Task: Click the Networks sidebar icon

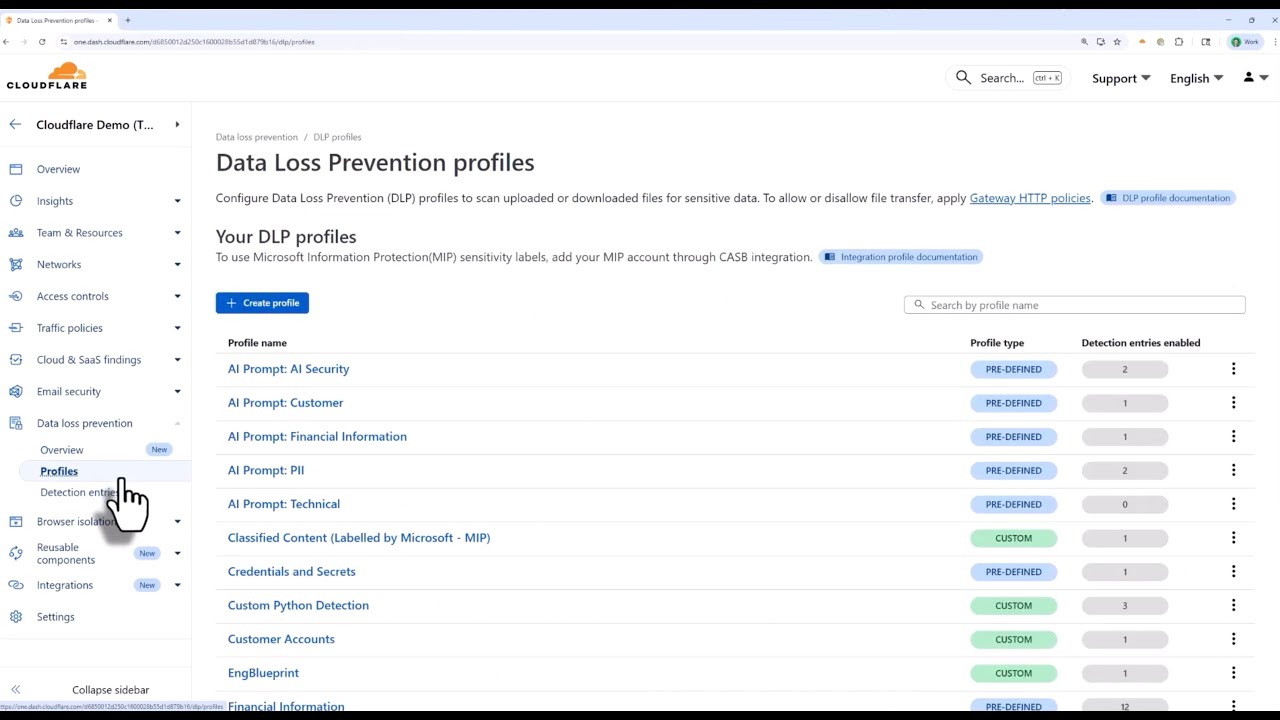Action: click(16, 265)
